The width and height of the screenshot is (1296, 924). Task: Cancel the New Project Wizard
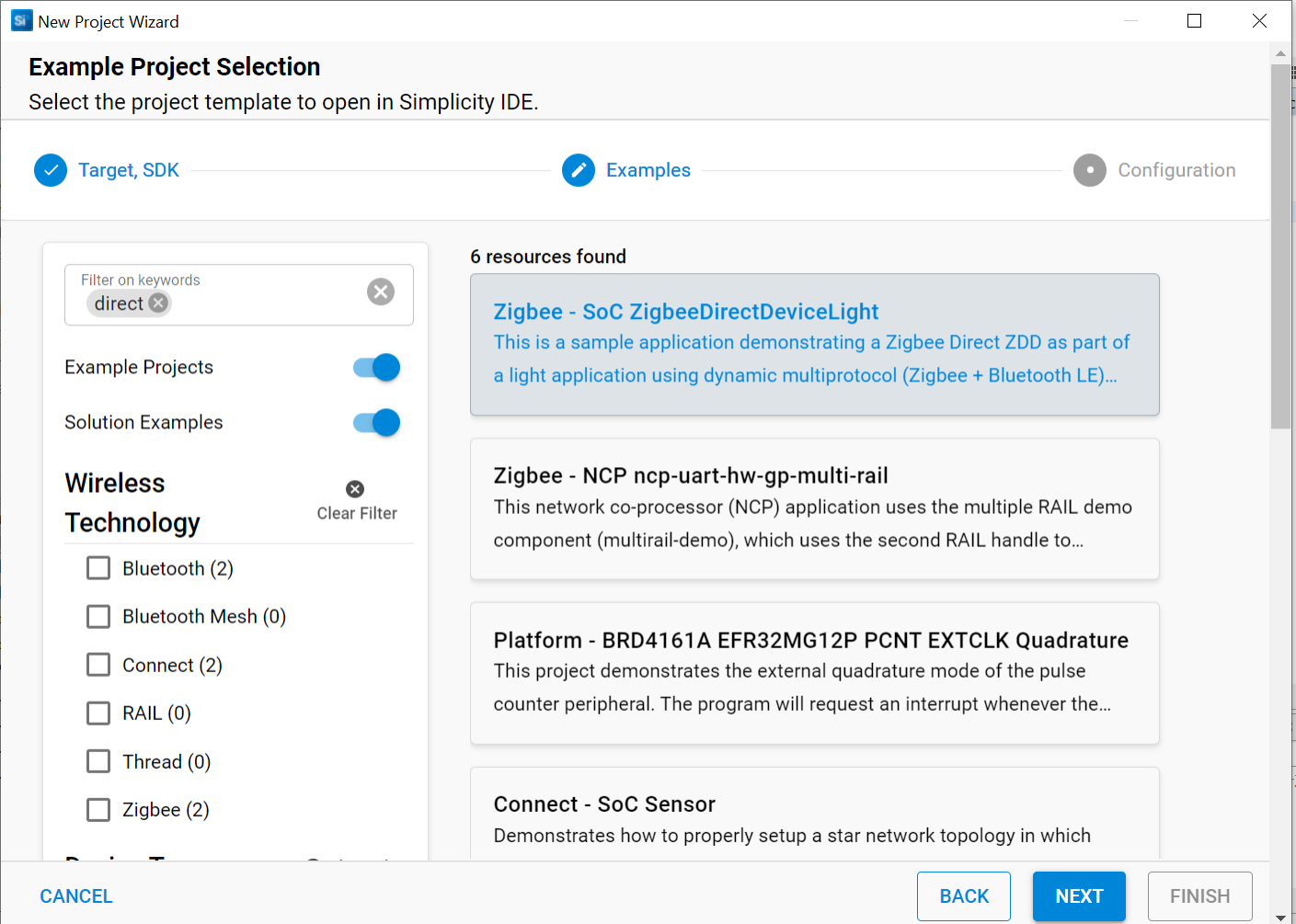pos(76,896)
